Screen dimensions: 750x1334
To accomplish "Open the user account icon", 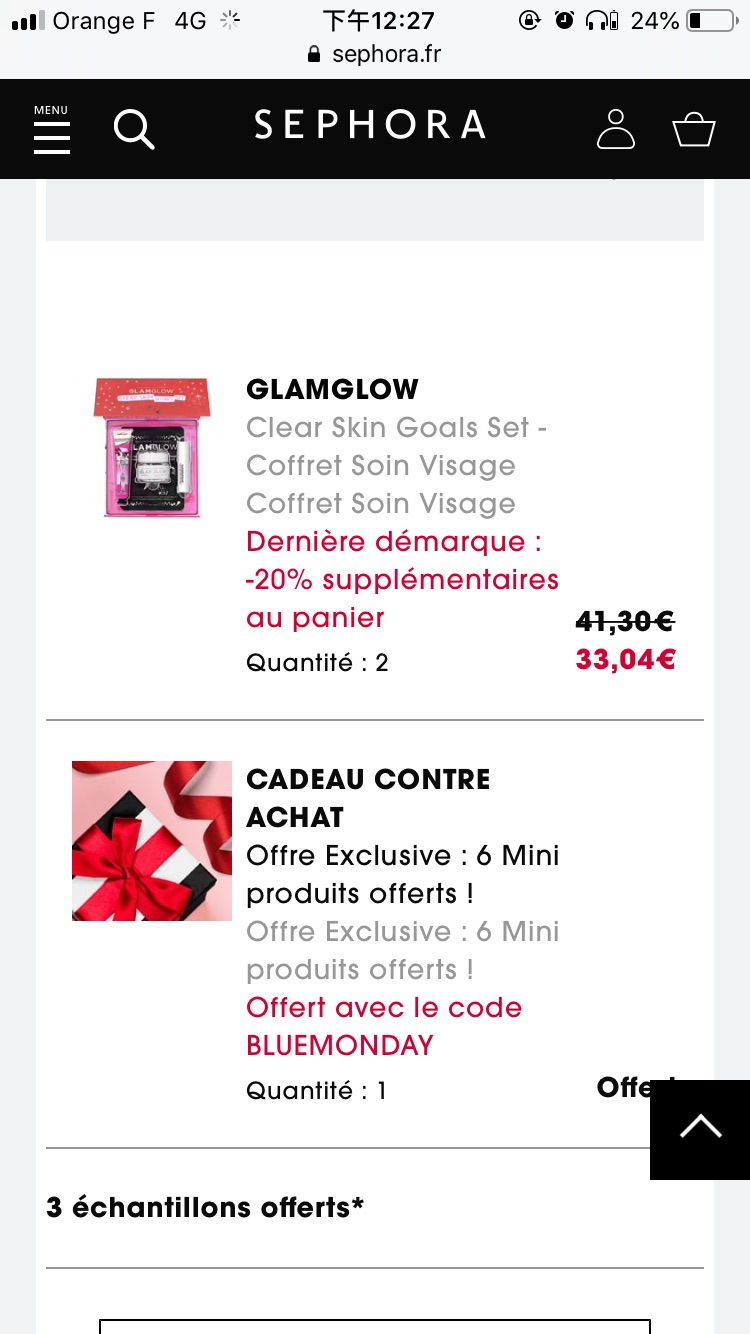I will tap(616, 129).
